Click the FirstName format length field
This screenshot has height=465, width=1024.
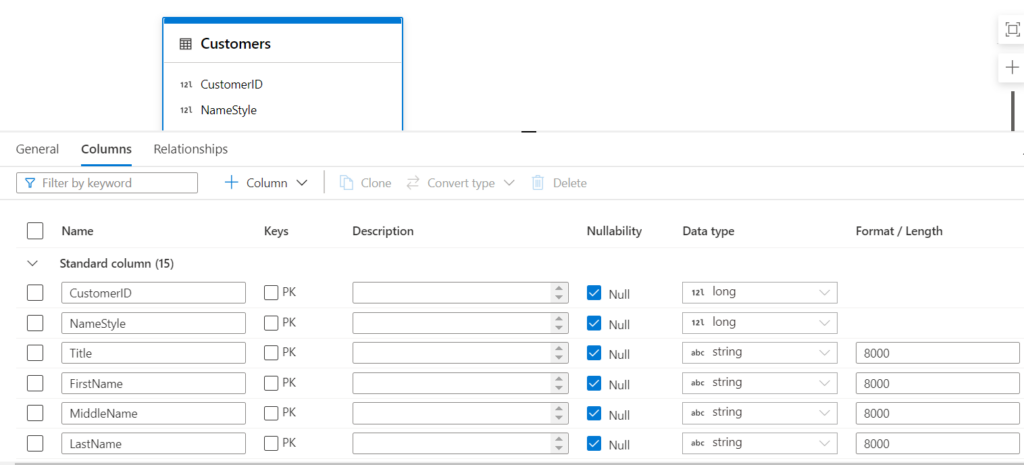click(x=938, y=384)
